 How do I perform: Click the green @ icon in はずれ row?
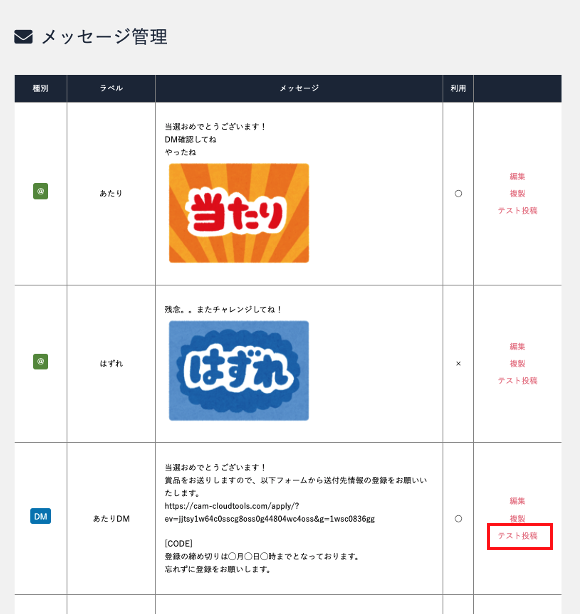point(40,361)
